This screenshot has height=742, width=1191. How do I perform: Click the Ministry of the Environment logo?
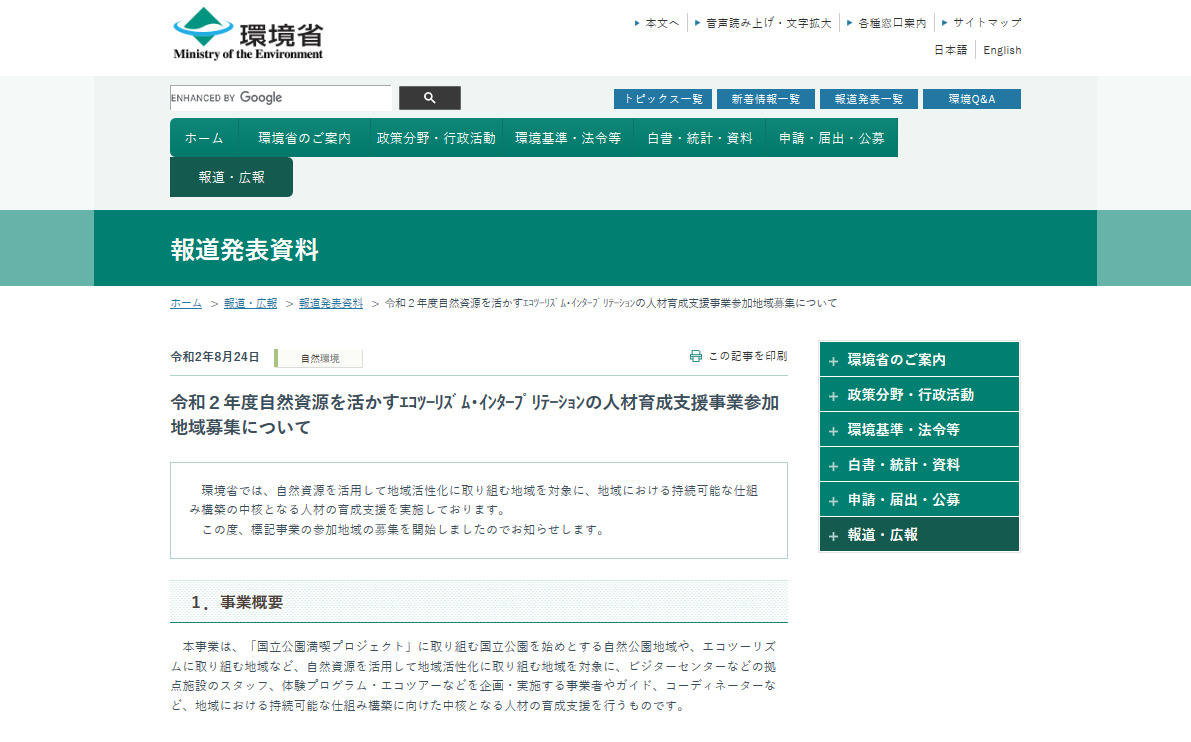coord(248,35)
